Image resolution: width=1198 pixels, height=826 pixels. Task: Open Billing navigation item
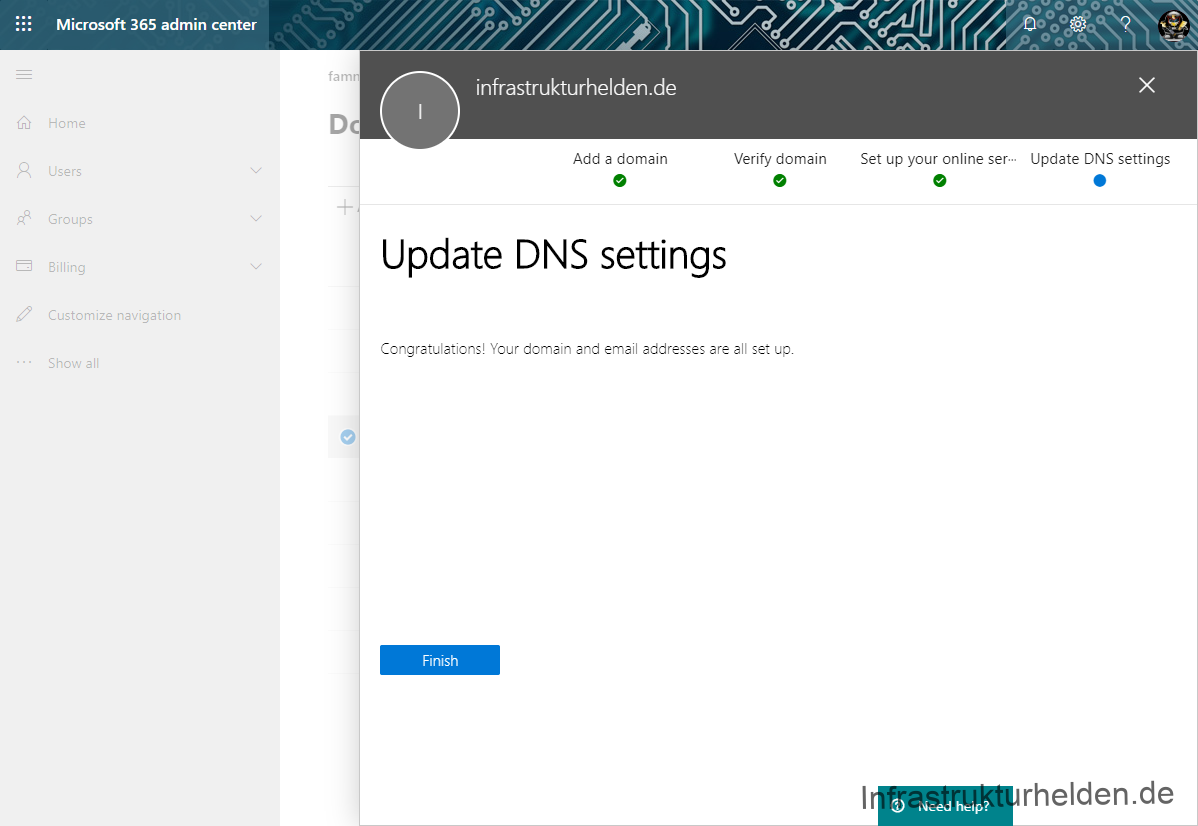[x=66, y=267]
